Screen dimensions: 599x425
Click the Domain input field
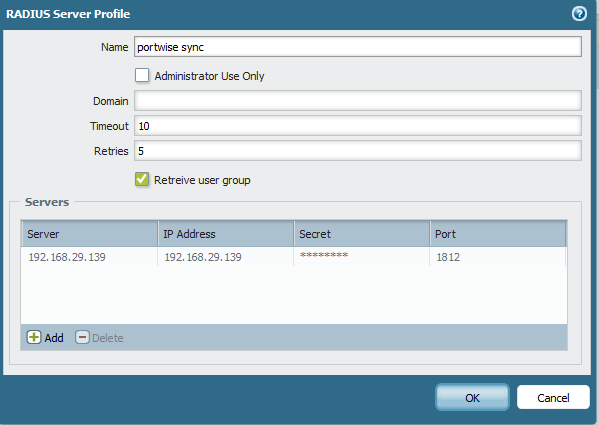pos(358,101)
